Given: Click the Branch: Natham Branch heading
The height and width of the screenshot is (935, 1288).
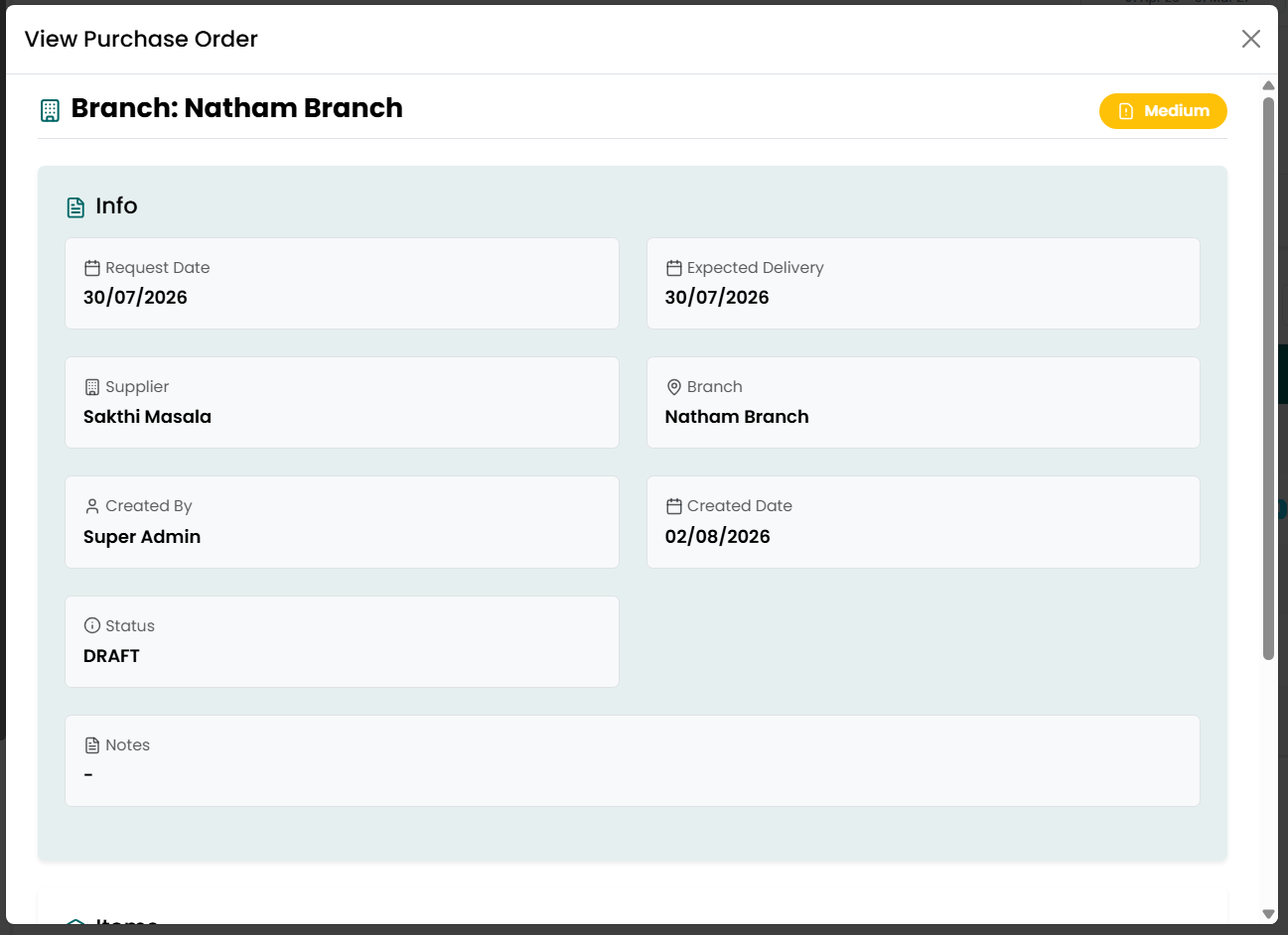Looking at the screenshot, I should coord(237,108).
